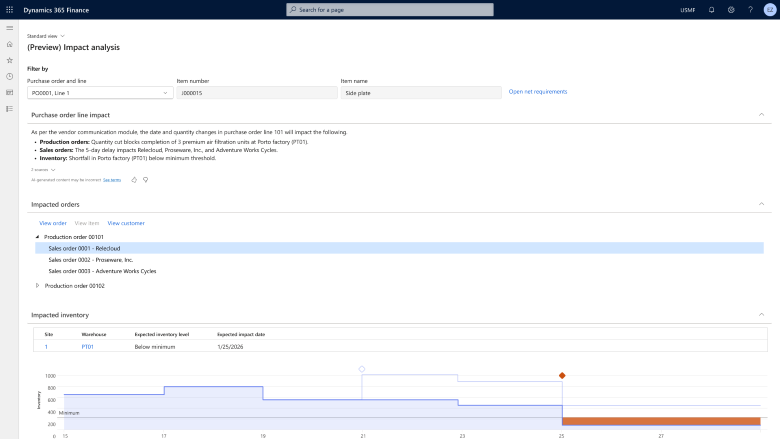Open warehouse PT01 link

pos(88,347)
